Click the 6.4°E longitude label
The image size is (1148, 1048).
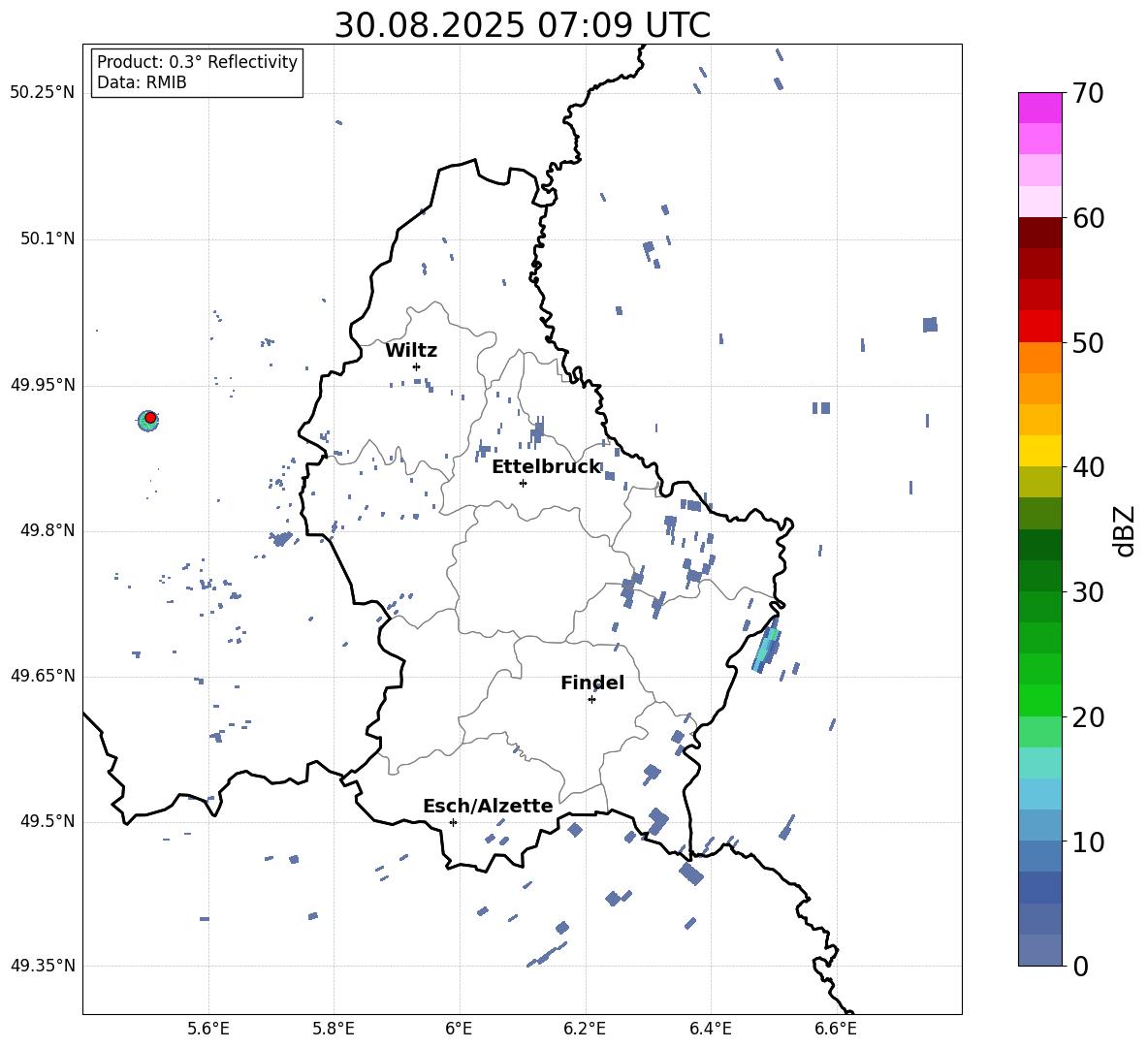(x=710, y=1029)
